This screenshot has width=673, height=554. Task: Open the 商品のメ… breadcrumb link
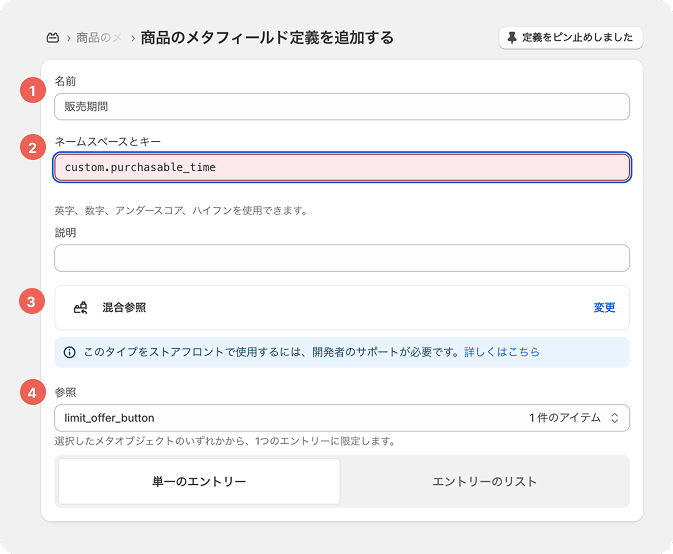(x=99, y=38)
